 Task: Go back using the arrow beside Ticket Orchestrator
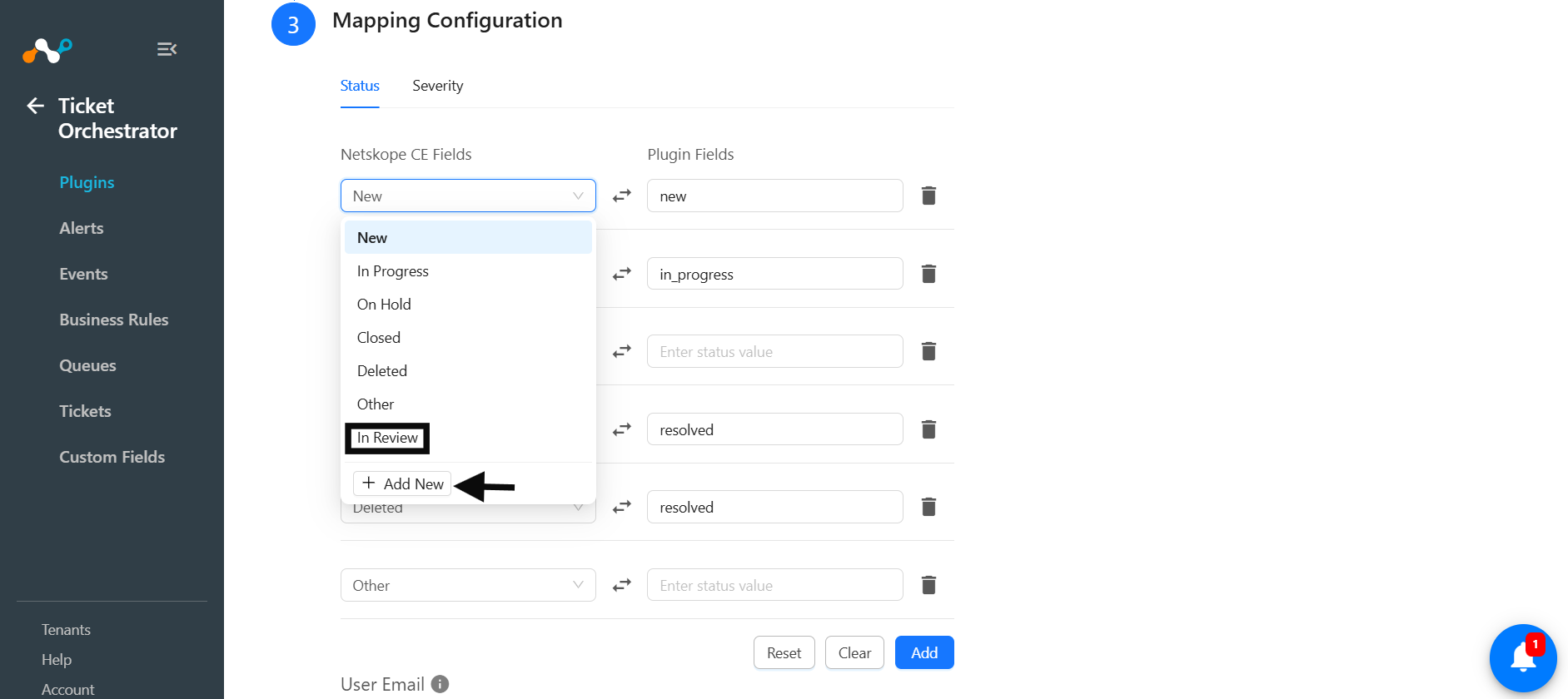(x=35, y=106)
